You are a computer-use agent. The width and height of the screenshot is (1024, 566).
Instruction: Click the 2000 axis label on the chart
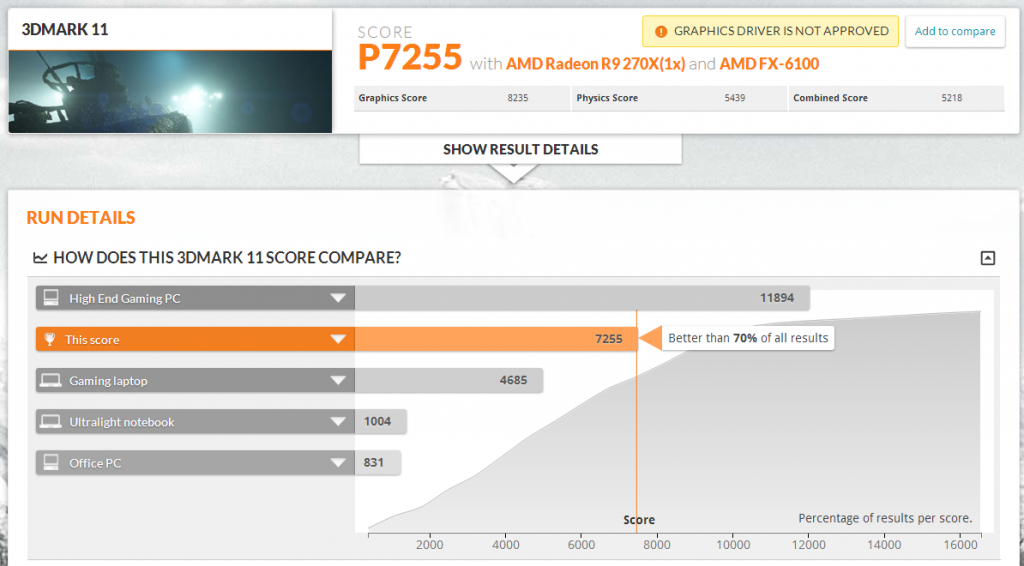pos(430,544)
